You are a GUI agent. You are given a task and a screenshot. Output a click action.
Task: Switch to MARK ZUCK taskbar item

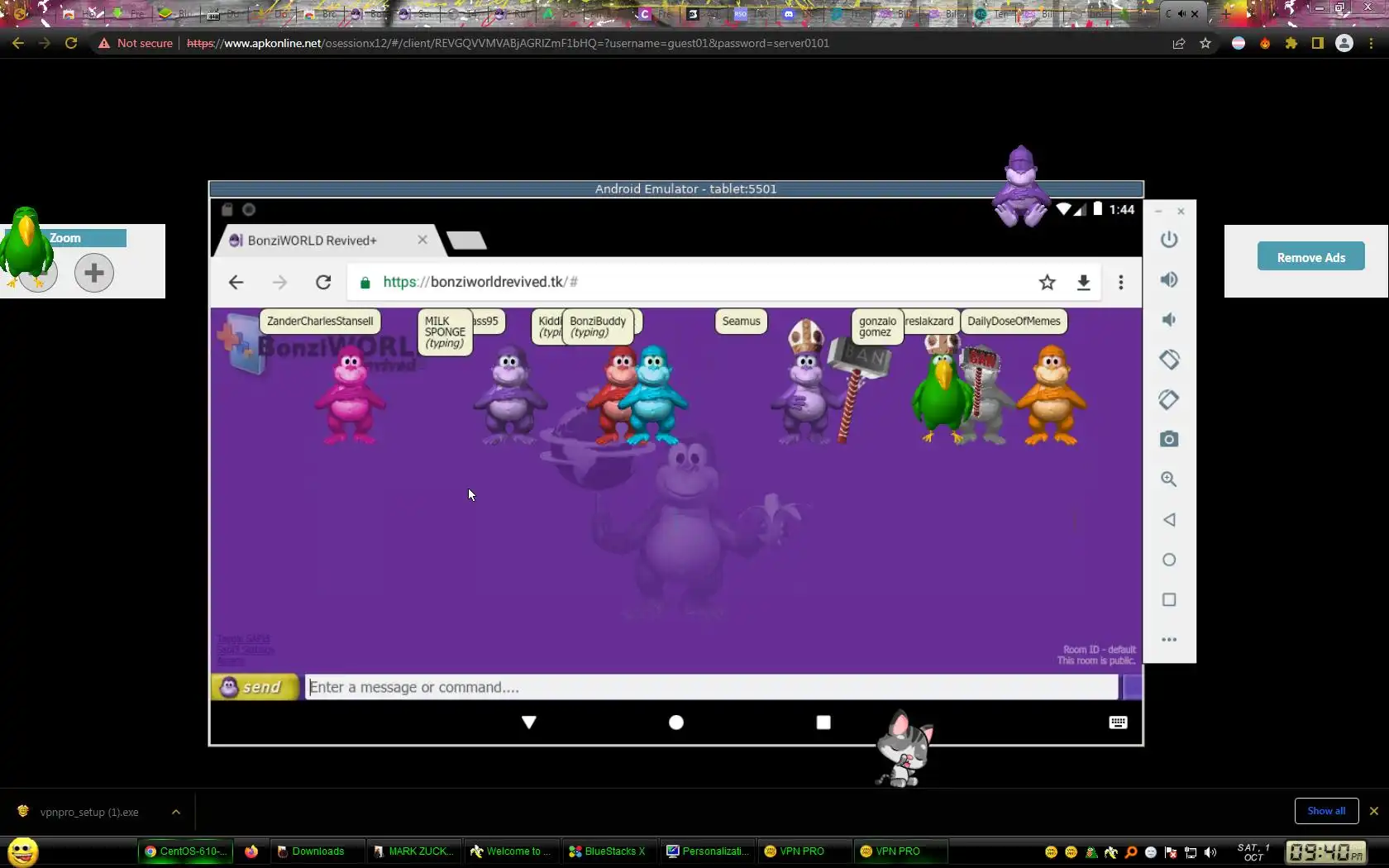413,851
